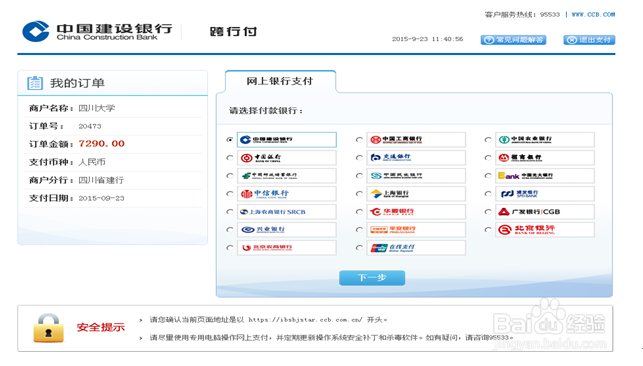Click the order amount 7290.00

(x=102, y=144)
